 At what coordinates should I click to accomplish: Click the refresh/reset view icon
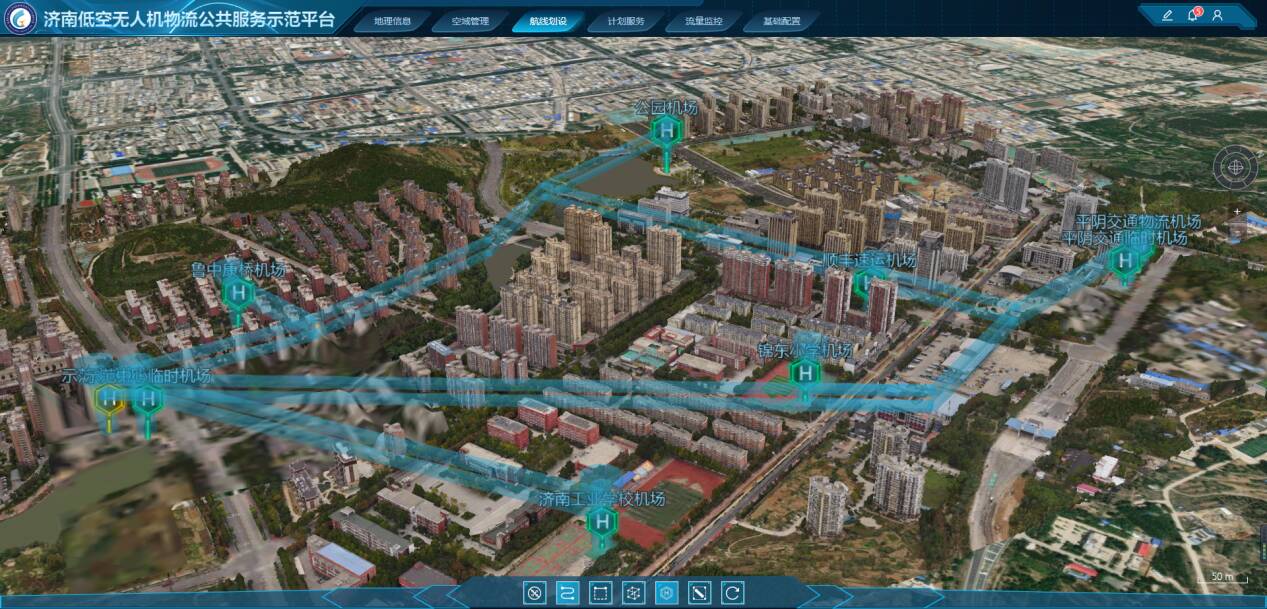pyautogui.click(x=733, y=593)
